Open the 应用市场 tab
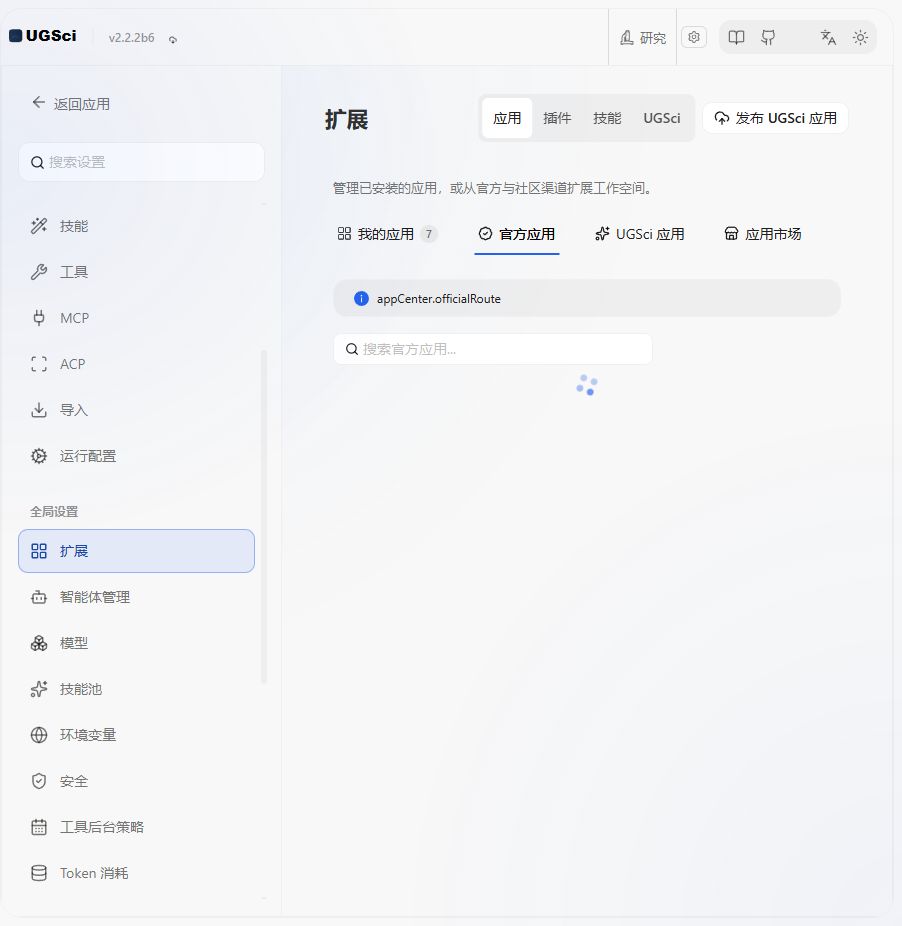 coord(763,234)
